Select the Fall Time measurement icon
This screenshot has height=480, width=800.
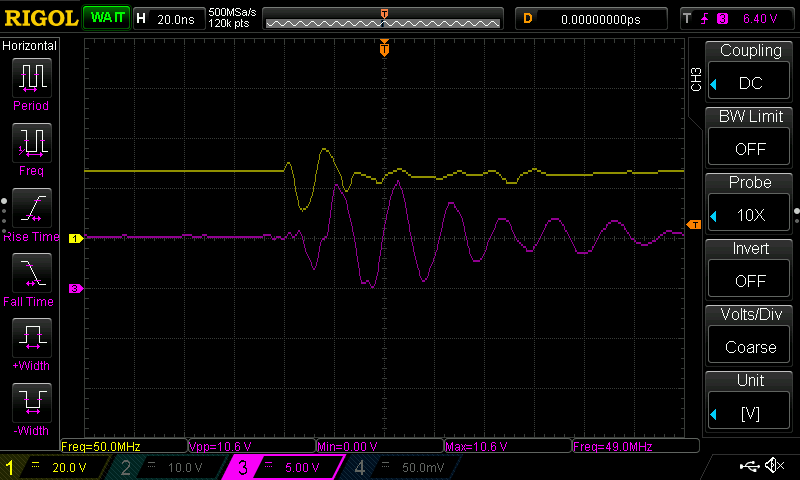click(x=32, y=273)
